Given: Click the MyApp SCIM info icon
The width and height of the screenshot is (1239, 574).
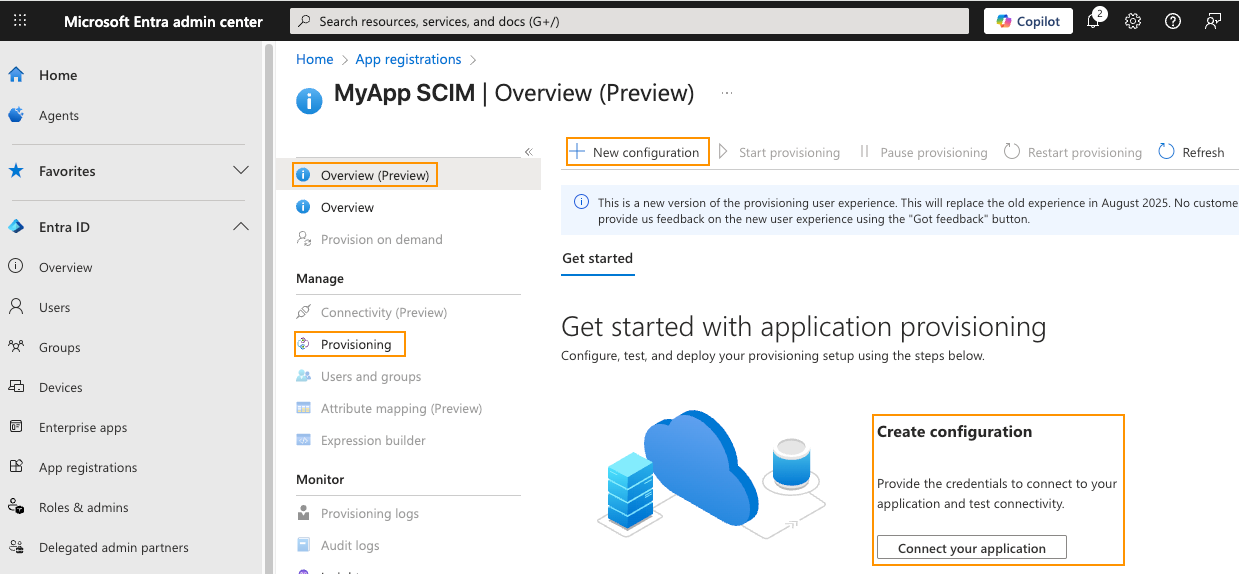Looking at the screenshot, I should tap(309, 101).
